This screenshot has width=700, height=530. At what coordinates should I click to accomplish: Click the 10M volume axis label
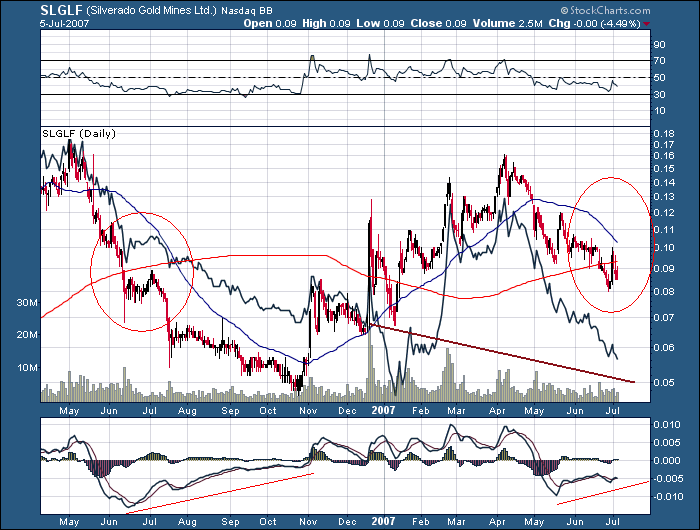27,368
